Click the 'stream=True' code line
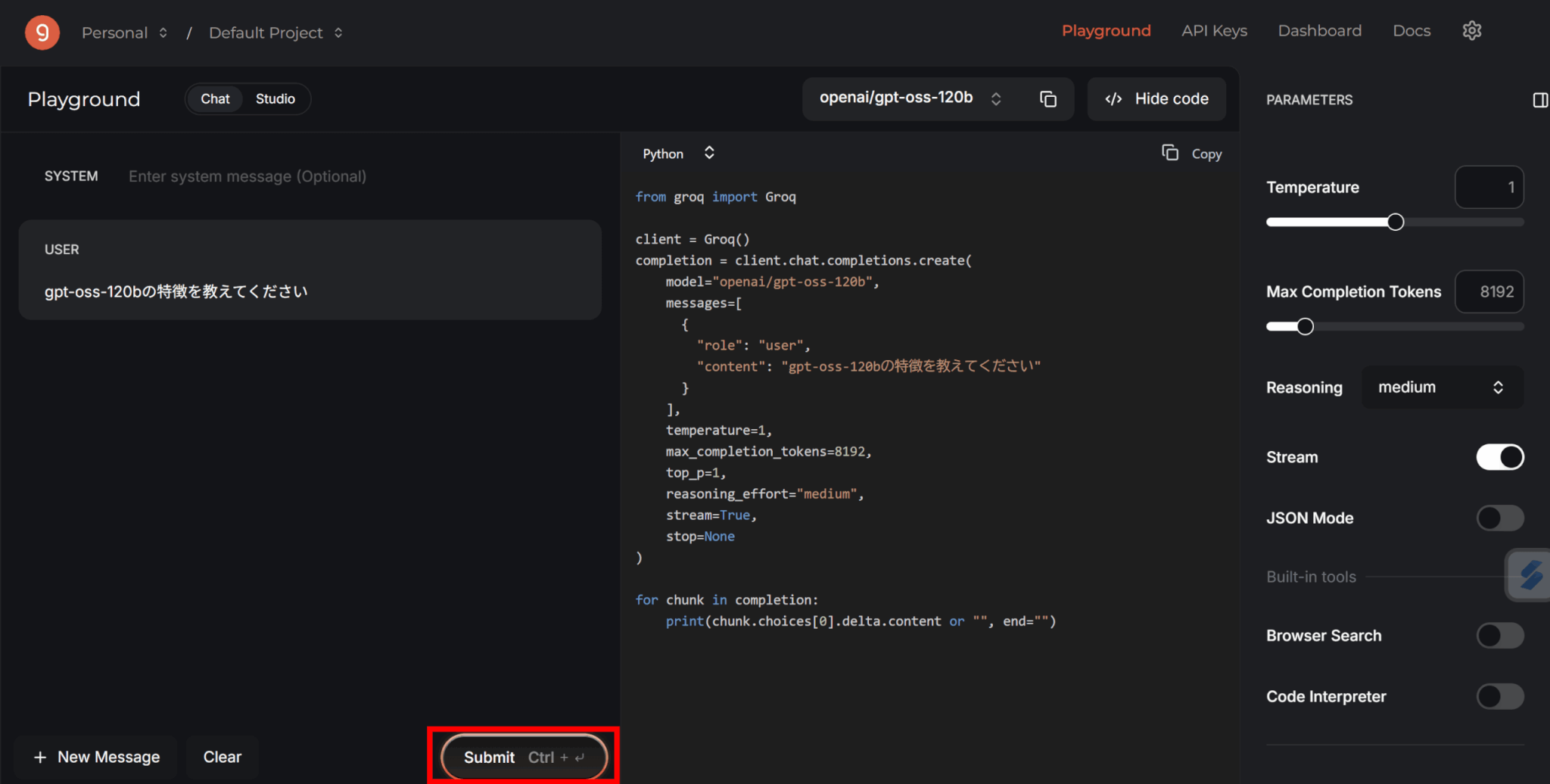The image size is (1550, 784). (x=711, y=515)
